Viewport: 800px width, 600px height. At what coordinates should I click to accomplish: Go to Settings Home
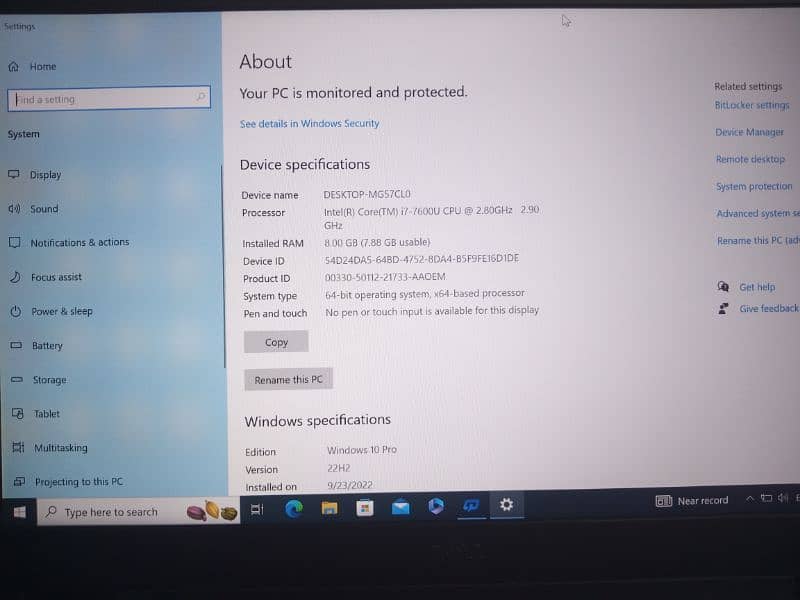[42, 67]
